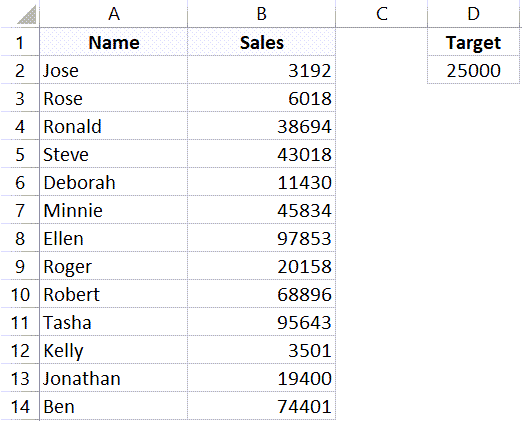Select the cell with name Ronald
The image size is (522, 421).
point(114,126)
